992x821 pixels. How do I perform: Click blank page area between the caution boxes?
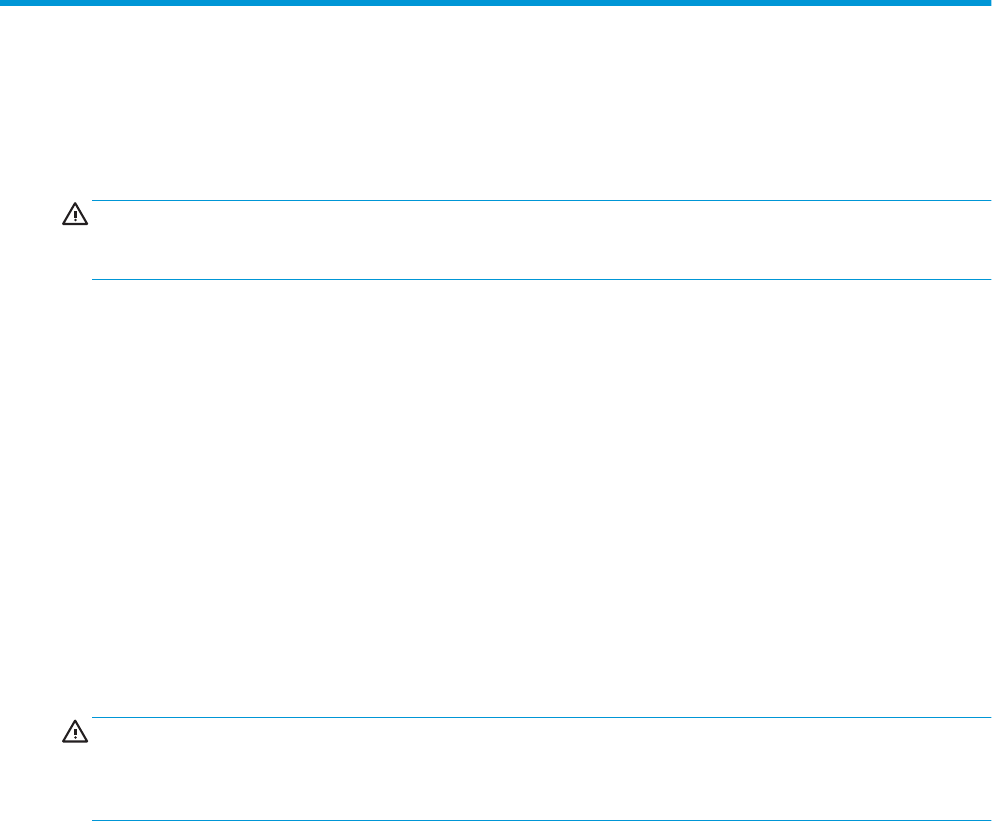coord(496,498)
